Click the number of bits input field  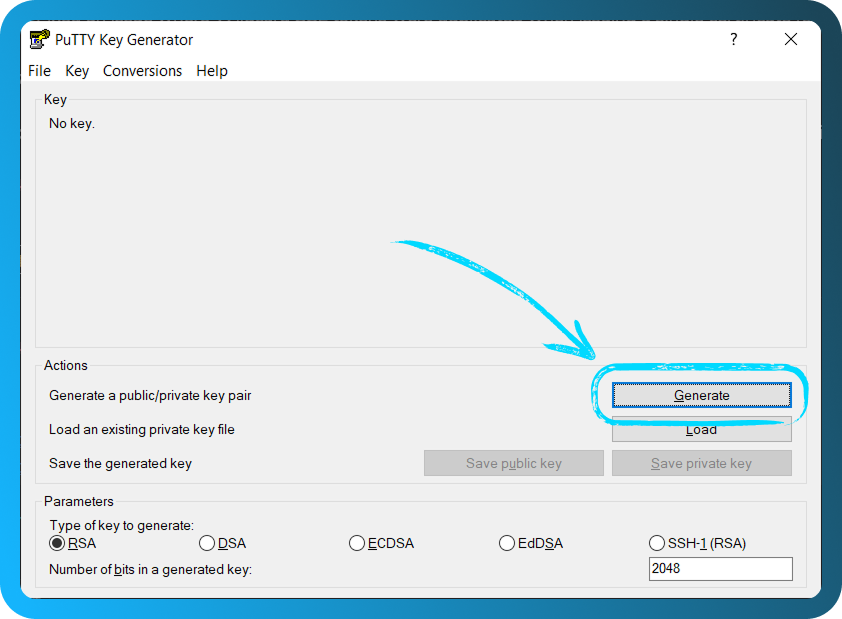(x=720, y=568)
